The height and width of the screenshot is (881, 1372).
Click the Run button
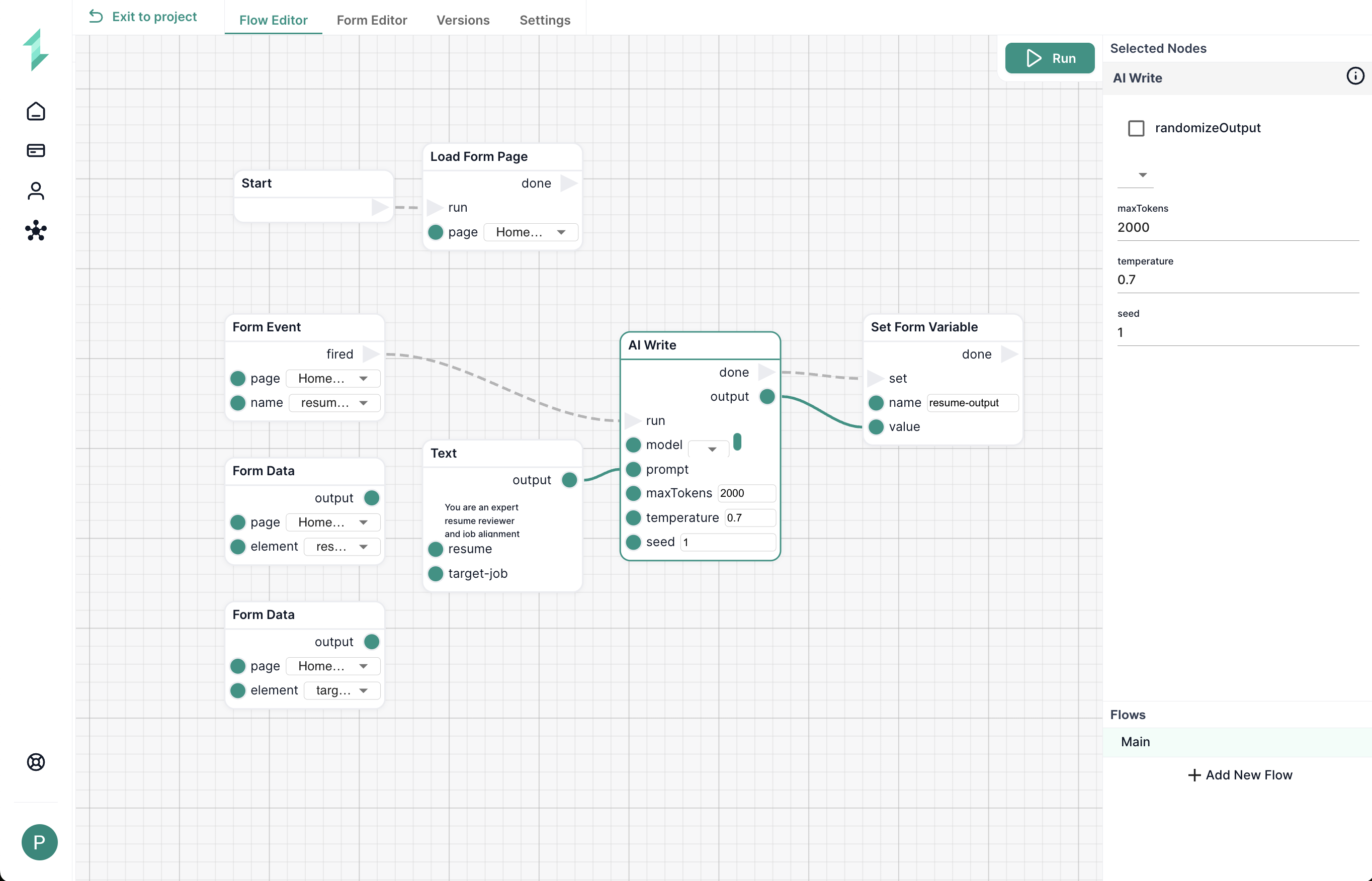pyautogui.click(x=1049, y=58)
